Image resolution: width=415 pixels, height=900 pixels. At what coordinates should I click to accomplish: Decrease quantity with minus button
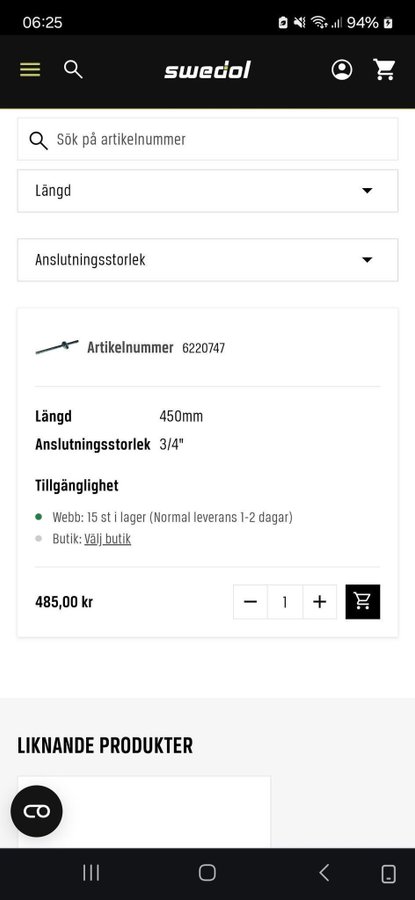pos(250,602)
